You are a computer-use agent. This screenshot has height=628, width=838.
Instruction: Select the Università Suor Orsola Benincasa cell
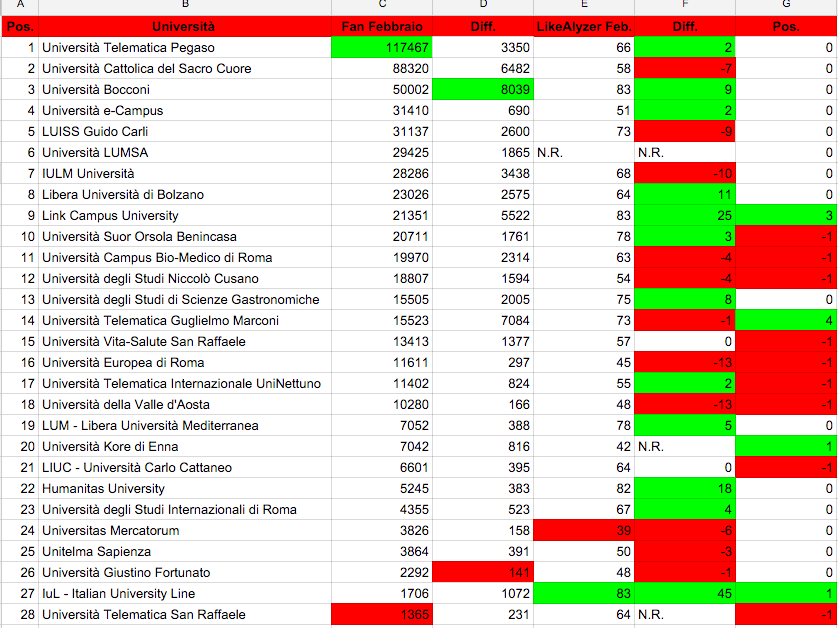(x=185, y=236)
